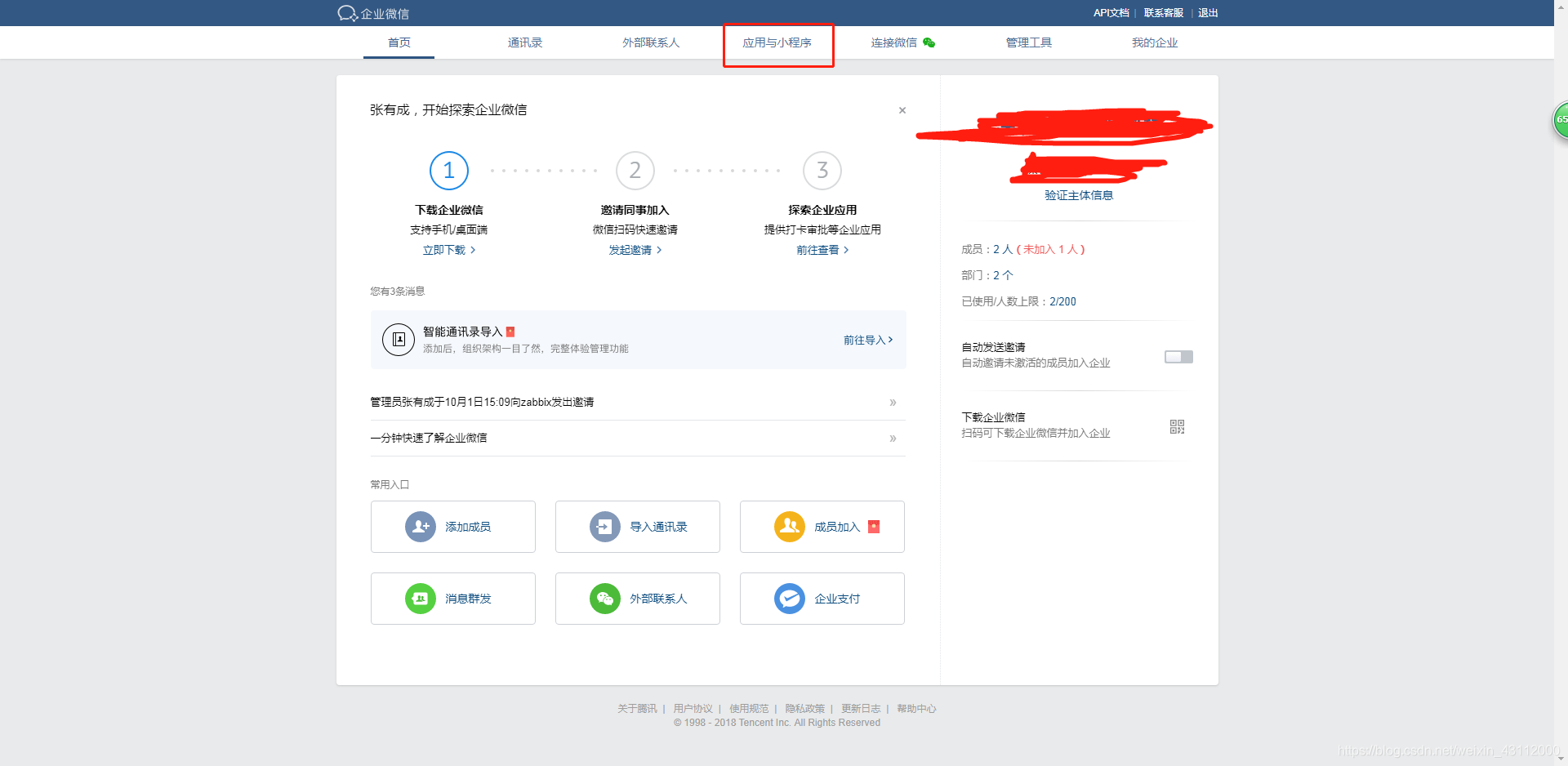The image size is (1568, 766).
Task: Click the green floating badge at right edge
Action: pyautogui.click(x=1561, y=119)
